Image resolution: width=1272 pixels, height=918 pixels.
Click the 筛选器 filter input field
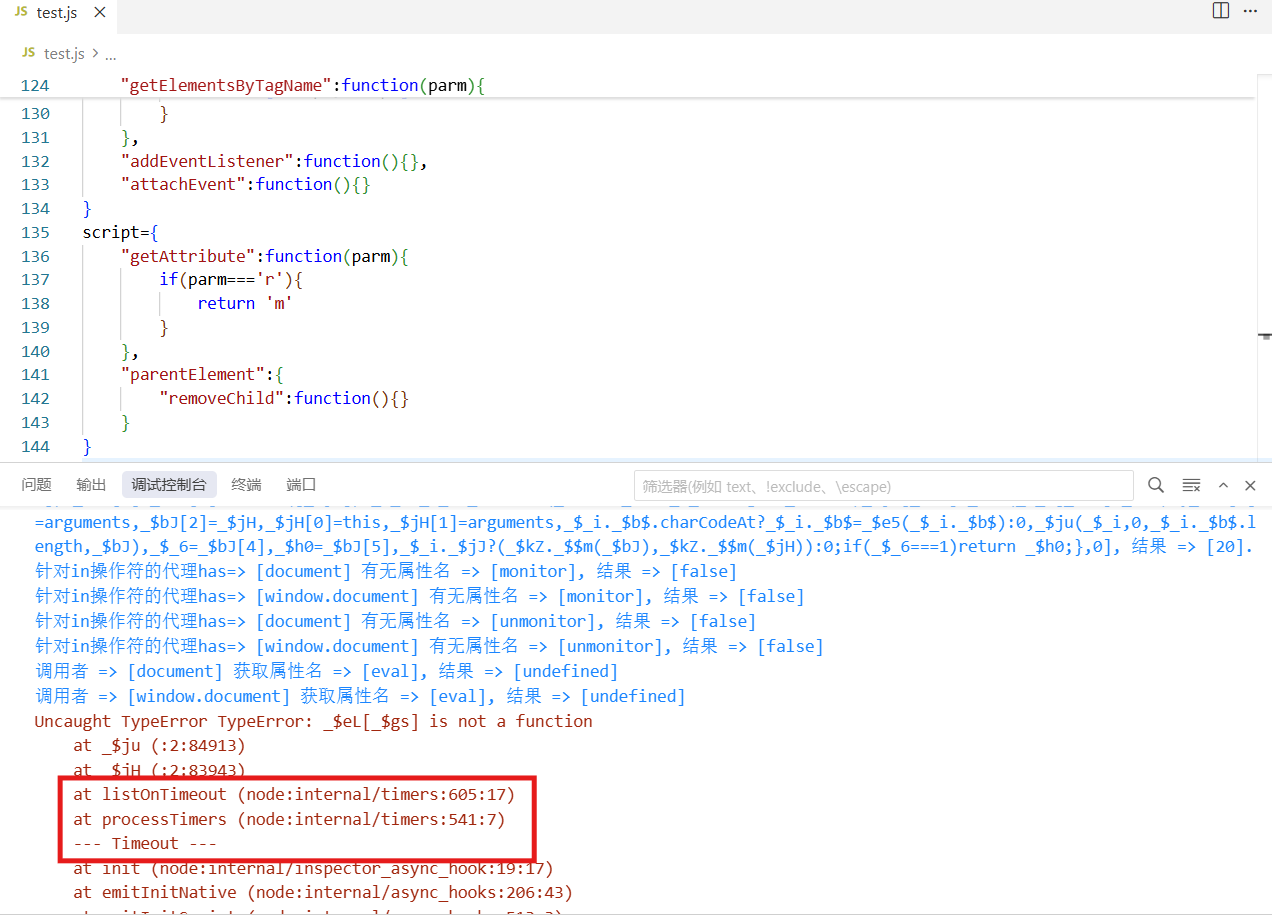(x=883, y=486)
